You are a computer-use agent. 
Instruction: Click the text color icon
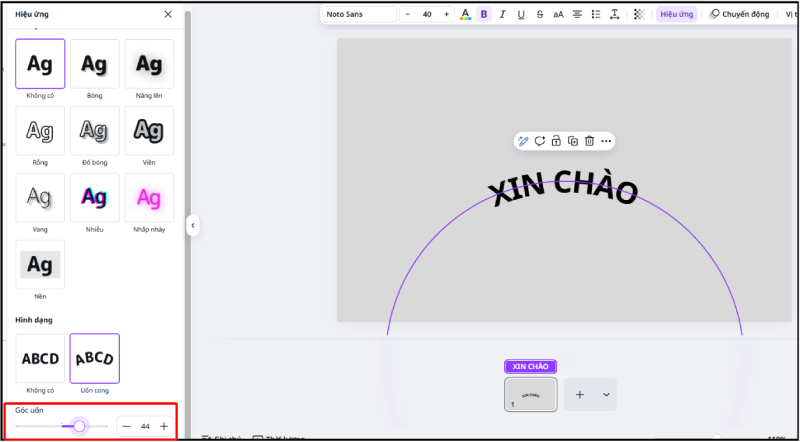[465, 15]
